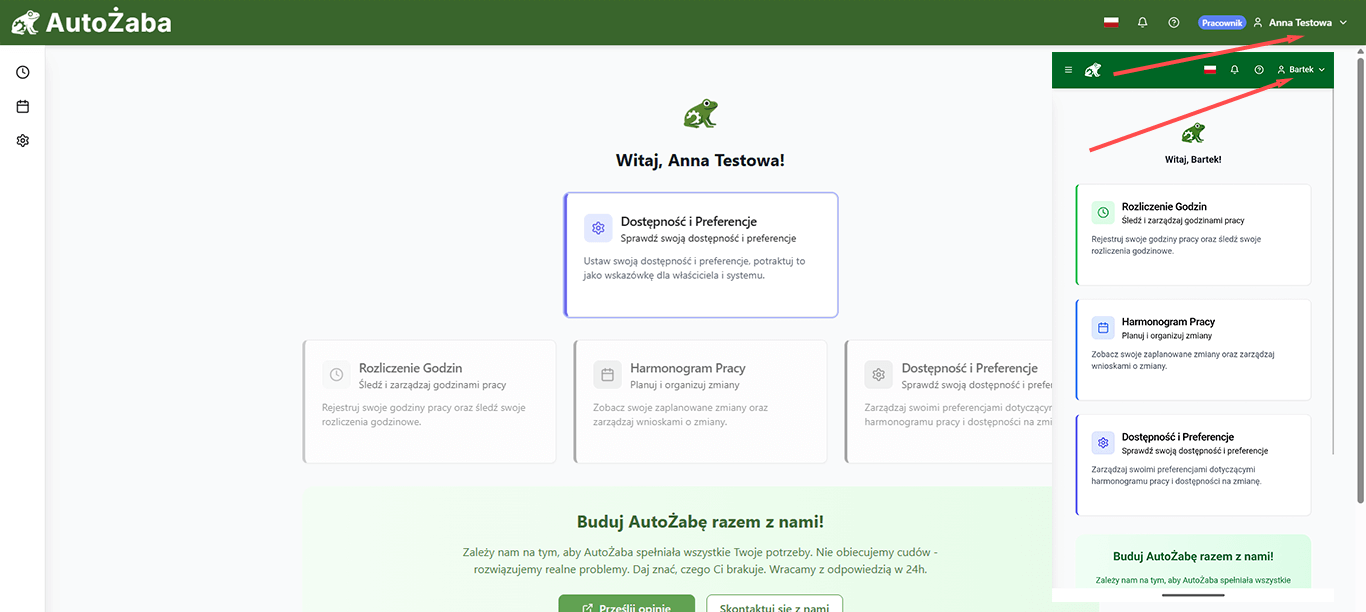
Task: Open the hamburger menu in mobile preview
Action: (1068, 70)
